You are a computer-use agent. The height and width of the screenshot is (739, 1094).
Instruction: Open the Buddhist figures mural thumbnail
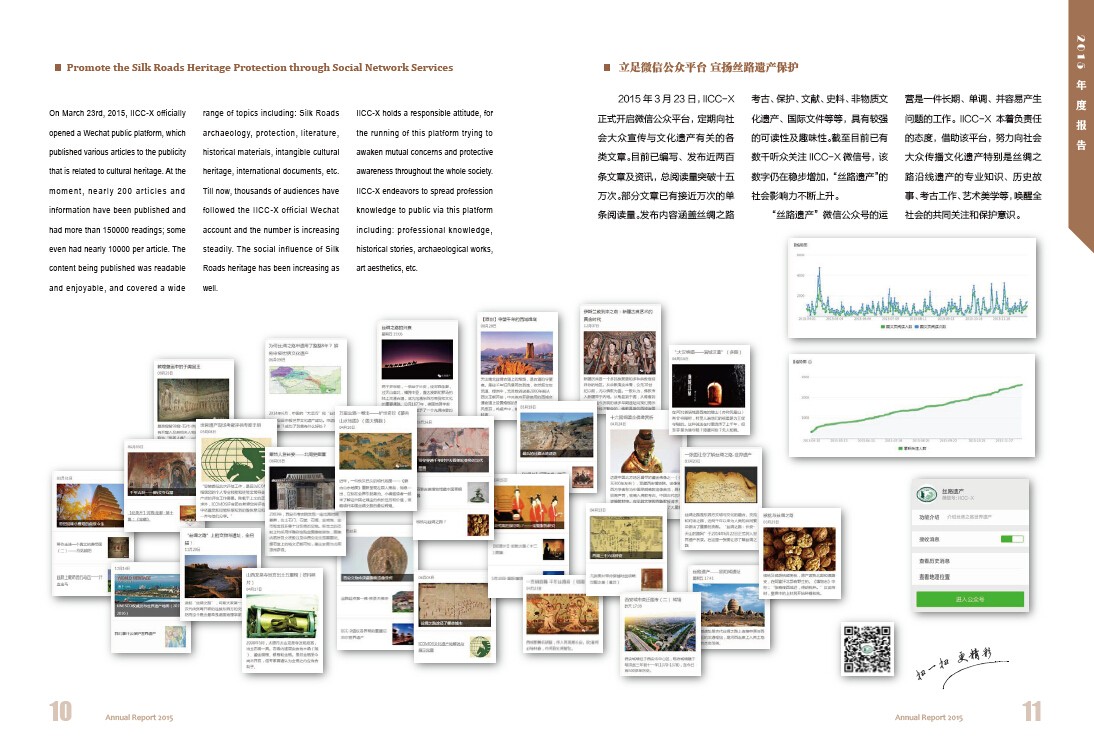620,352
